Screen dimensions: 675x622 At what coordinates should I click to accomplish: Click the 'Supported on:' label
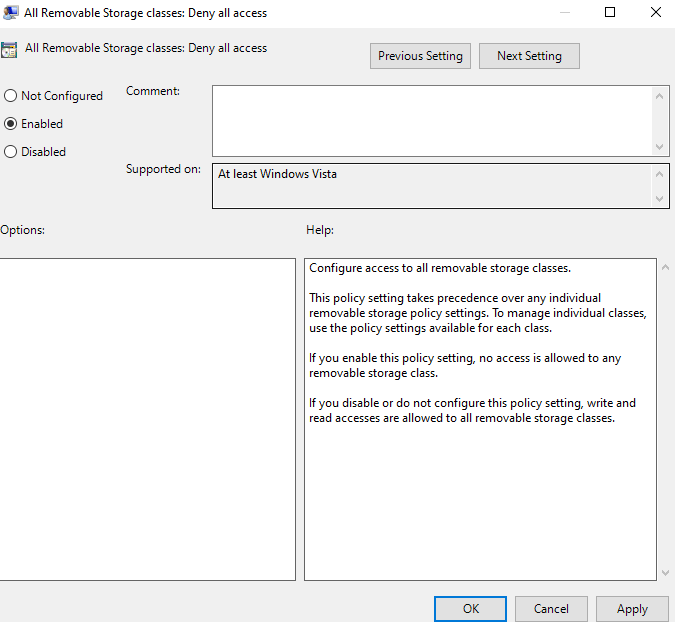coord(163,169)
